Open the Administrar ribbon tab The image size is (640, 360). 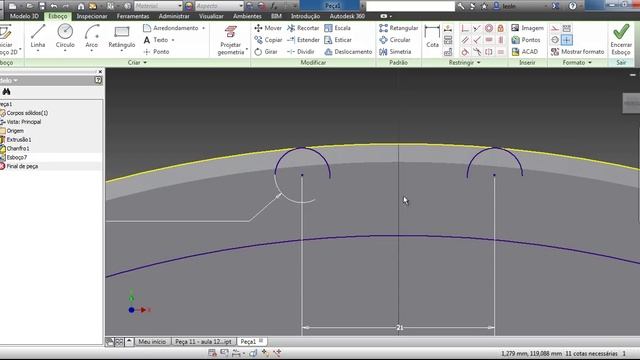[174, 16]
